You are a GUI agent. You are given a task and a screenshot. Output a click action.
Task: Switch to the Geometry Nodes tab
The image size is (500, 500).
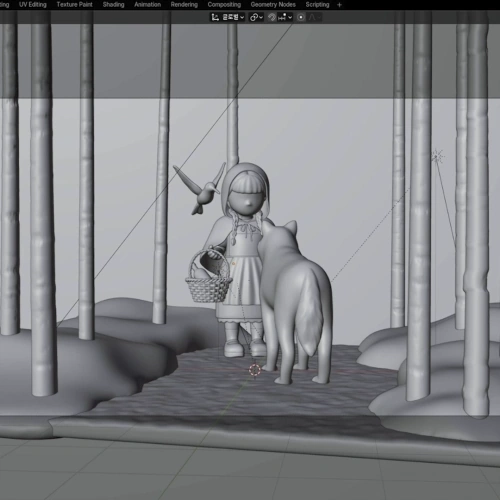[273, 5]
